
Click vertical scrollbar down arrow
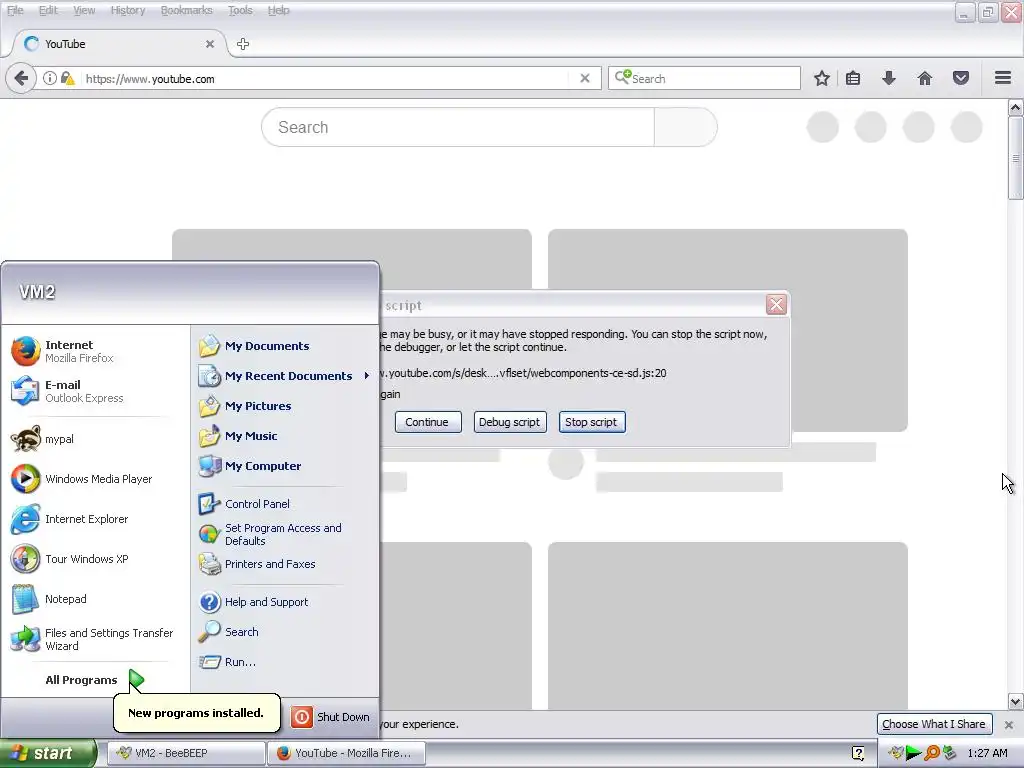pyautogui.click(x=1016, y=702)
